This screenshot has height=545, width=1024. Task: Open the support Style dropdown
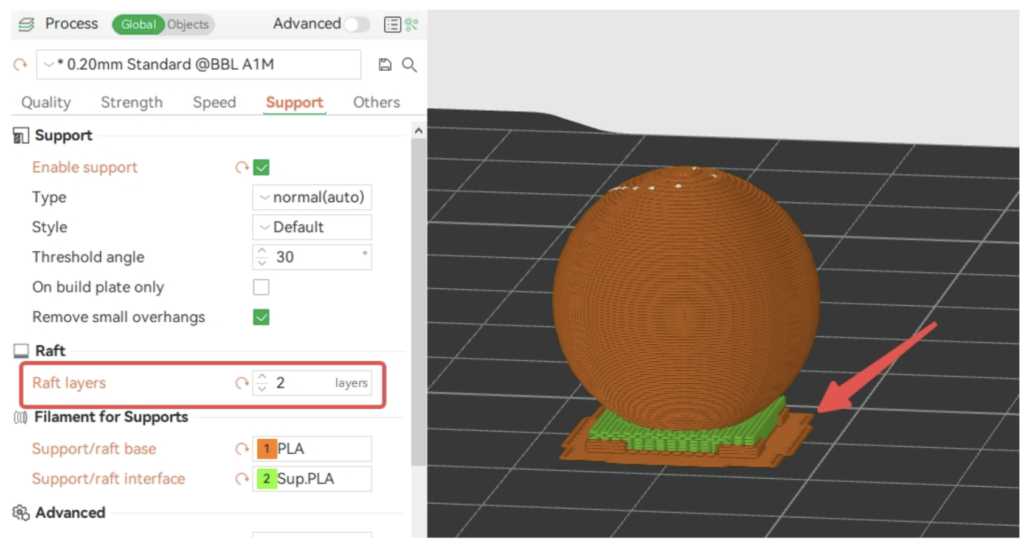(x=312, y=227)
